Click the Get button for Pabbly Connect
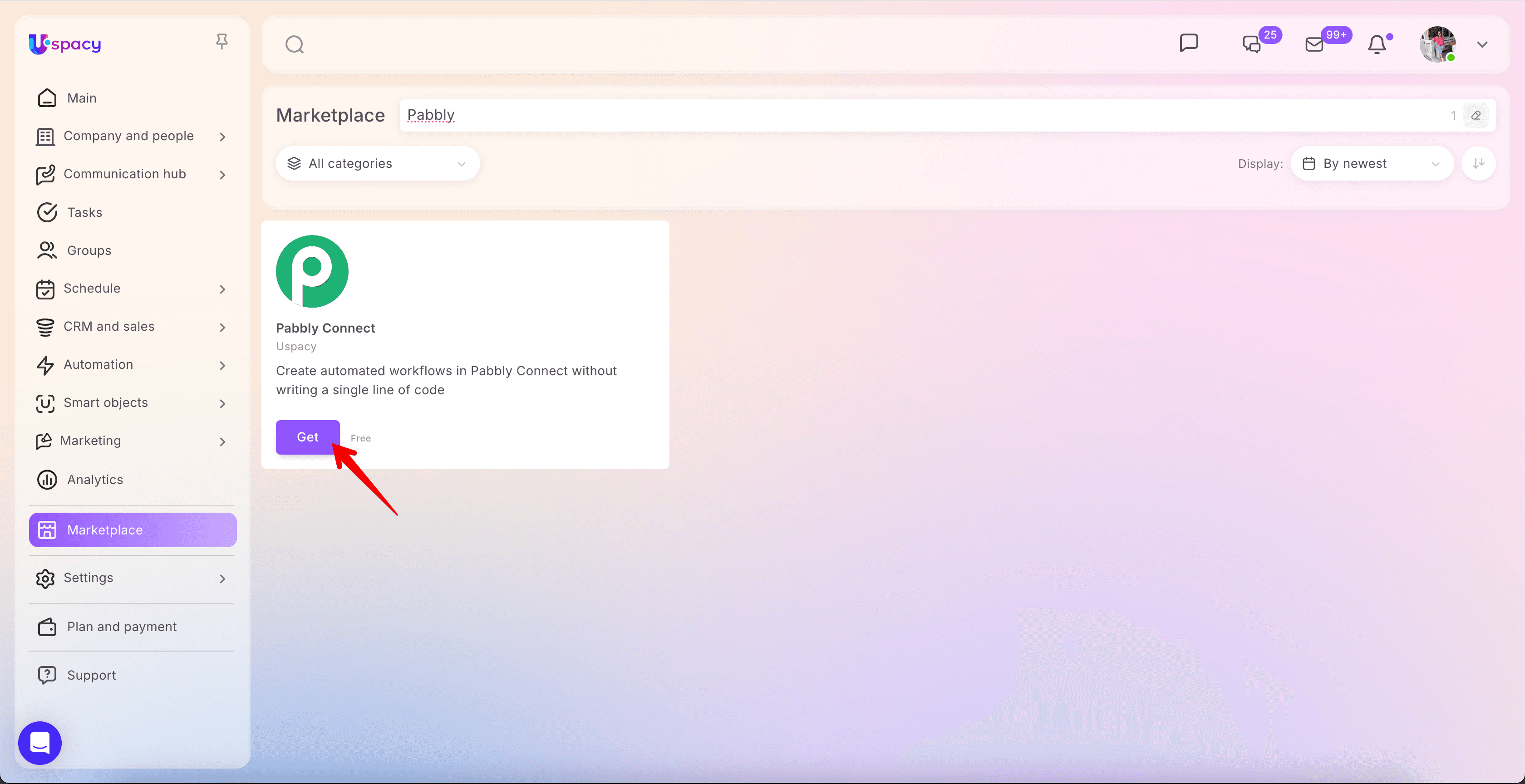The height and width of the screenshot is (784, 1525). point(308,436)
